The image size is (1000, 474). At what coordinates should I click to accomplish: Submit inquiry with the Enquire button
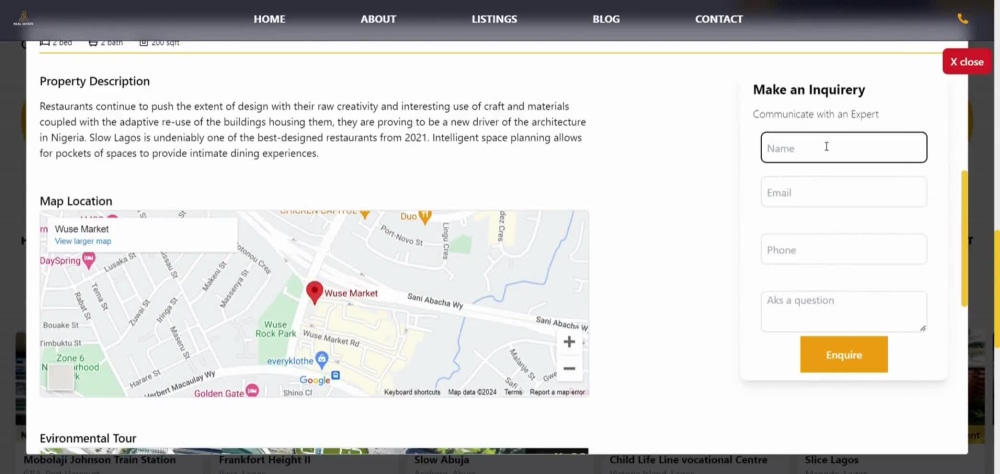[x=844, y=355]
